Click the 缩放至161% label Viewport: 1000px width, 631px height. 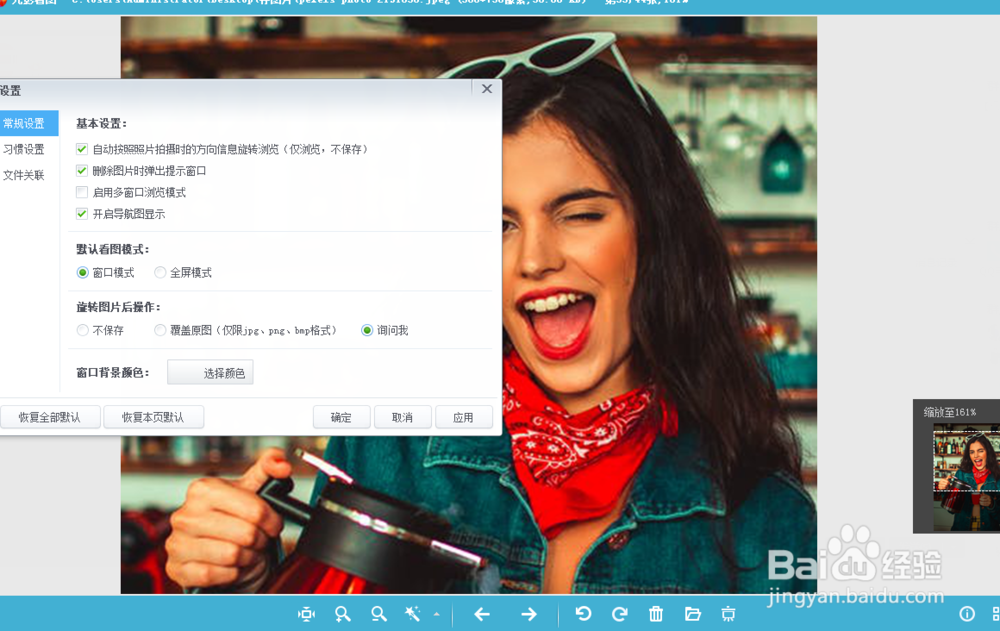coord(950,412)
